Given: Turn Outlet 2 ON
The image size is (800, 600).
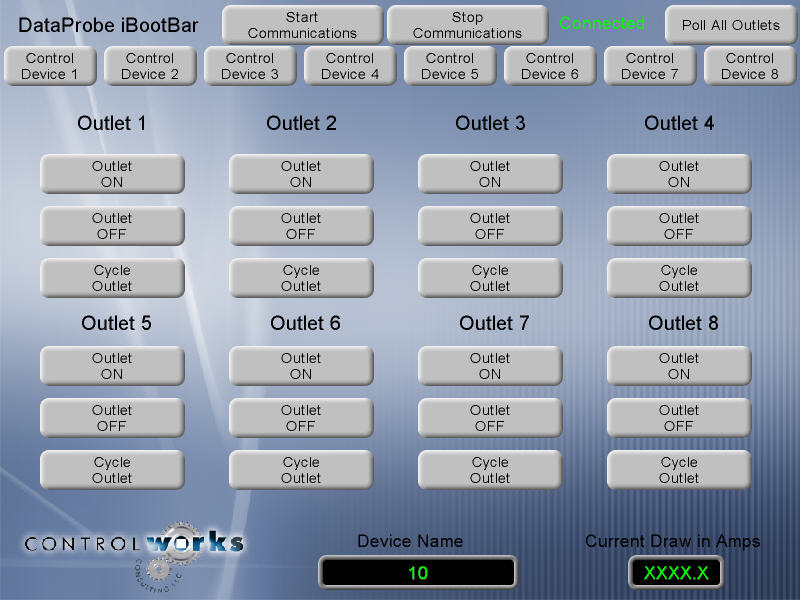Looking at the screenshot, I should click(301, 174).
